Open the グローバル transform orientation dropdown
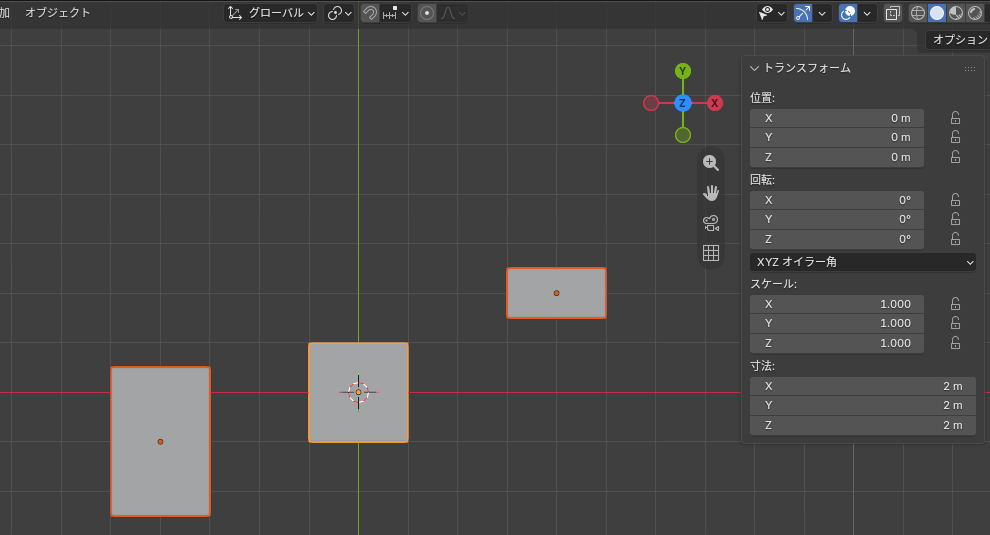The height and width of the screenshot is (535, 990). tap(271, 13)
